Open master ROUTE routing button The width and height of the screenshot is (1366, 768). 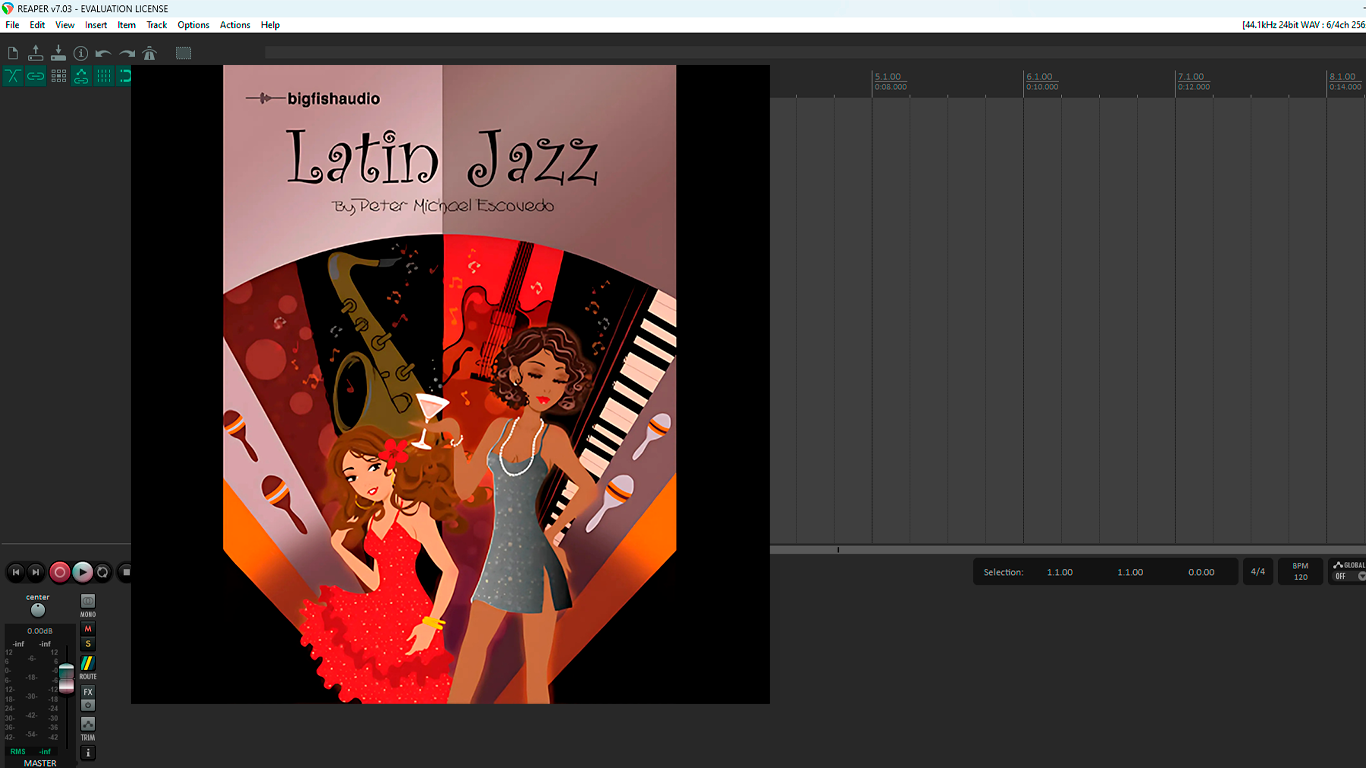(88, 664)
